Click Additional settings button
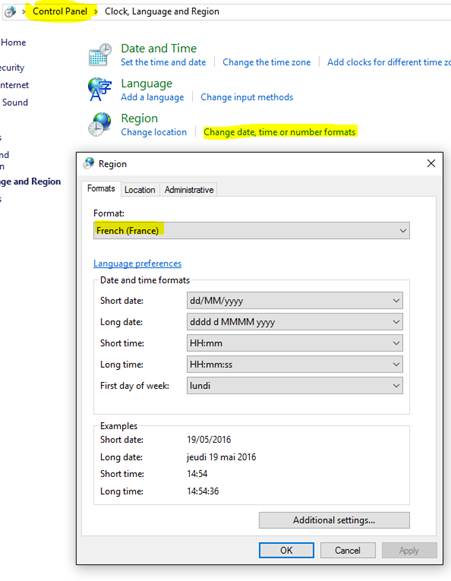The height and width of the screenshot is (581, 451). pyautogui.click(x=334, y=520)
